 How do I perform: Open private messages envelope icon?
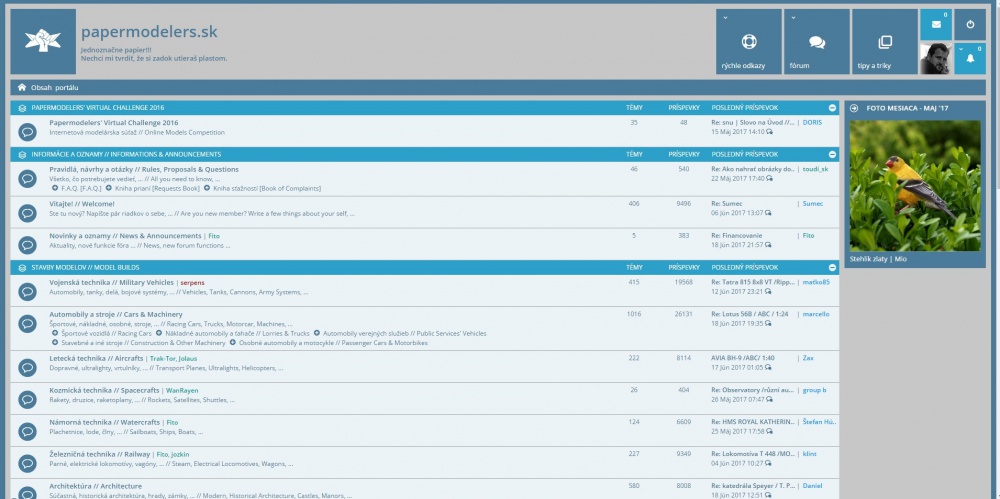[936, 24]
